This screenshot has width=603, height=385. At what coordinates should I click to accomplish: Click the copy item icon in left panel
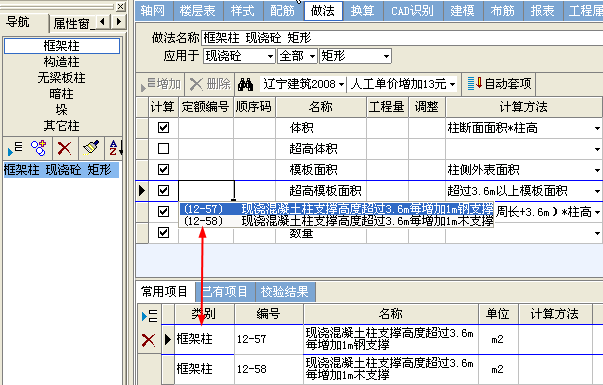(x=39, y=148)
